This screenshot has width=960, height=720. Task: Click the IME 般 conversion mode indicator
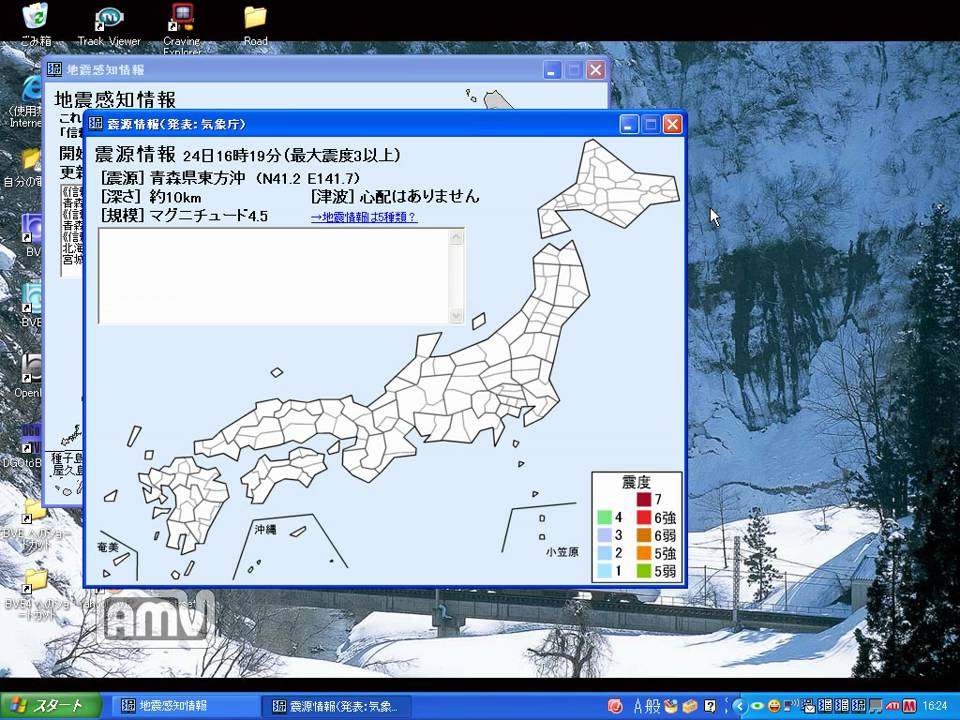(x=652, y=705)
